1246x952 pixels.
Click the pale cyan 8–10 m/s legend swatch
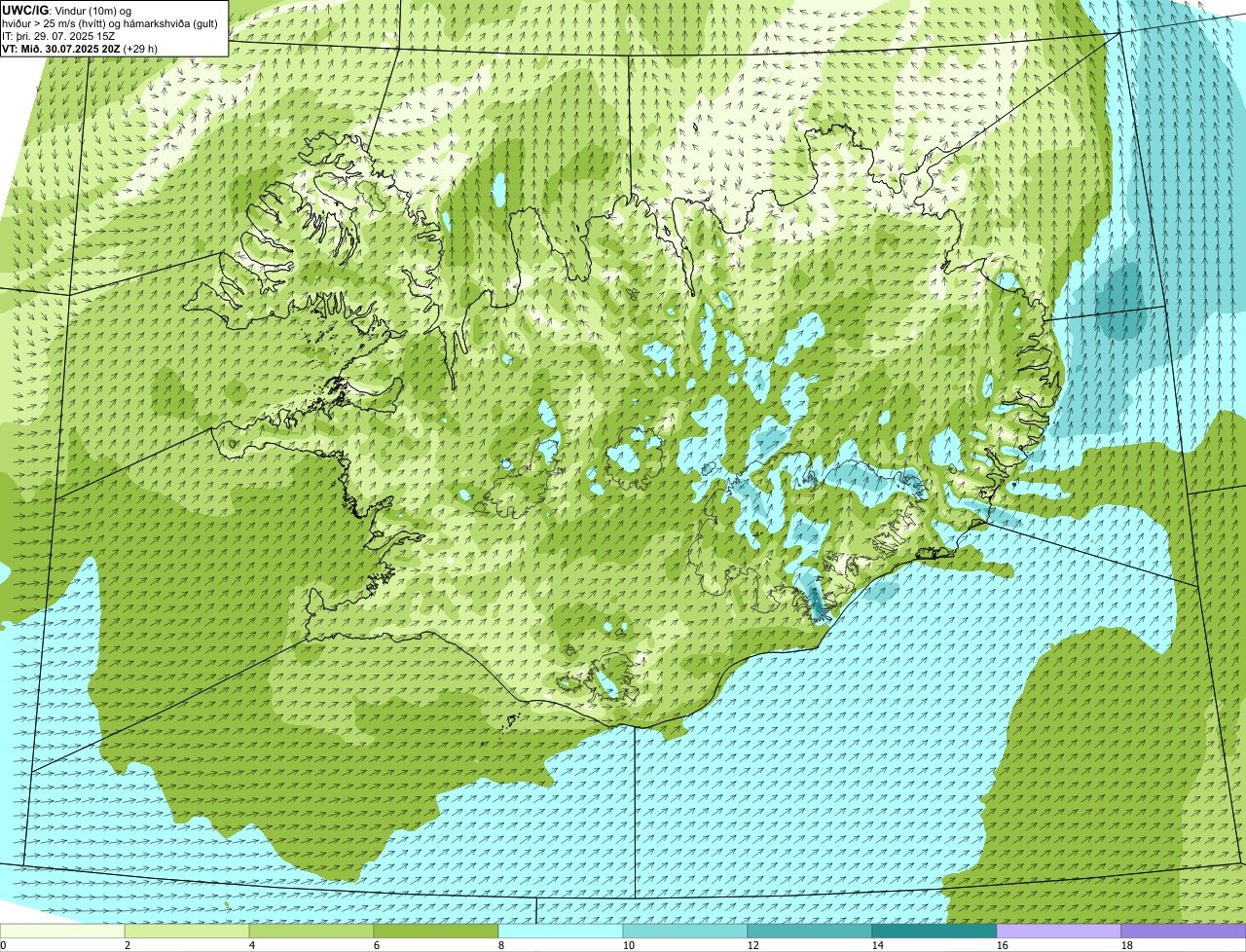pos(561,932)
